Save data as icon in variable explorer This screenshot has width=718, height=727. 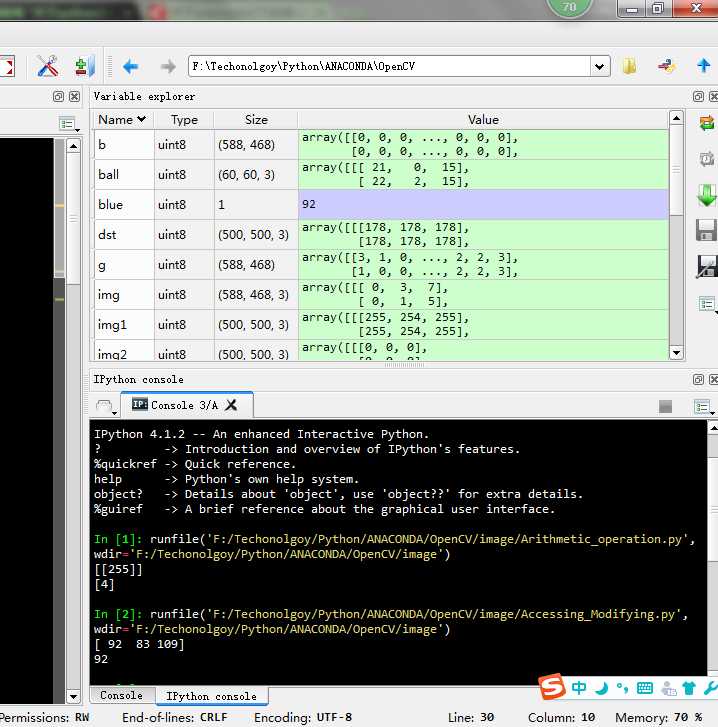tap(707, 267)
